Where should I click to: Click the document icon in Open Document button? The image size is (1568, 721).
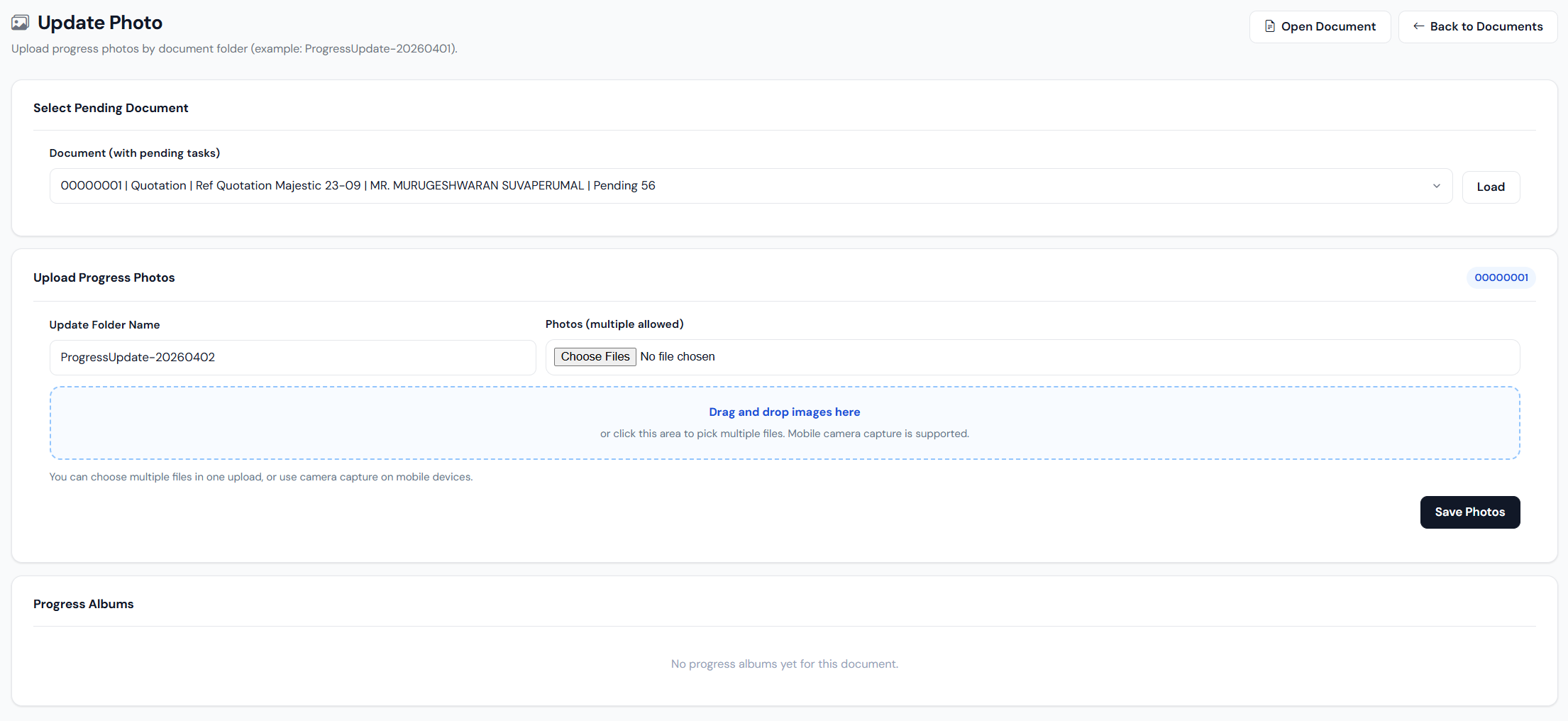(1270, 26)
